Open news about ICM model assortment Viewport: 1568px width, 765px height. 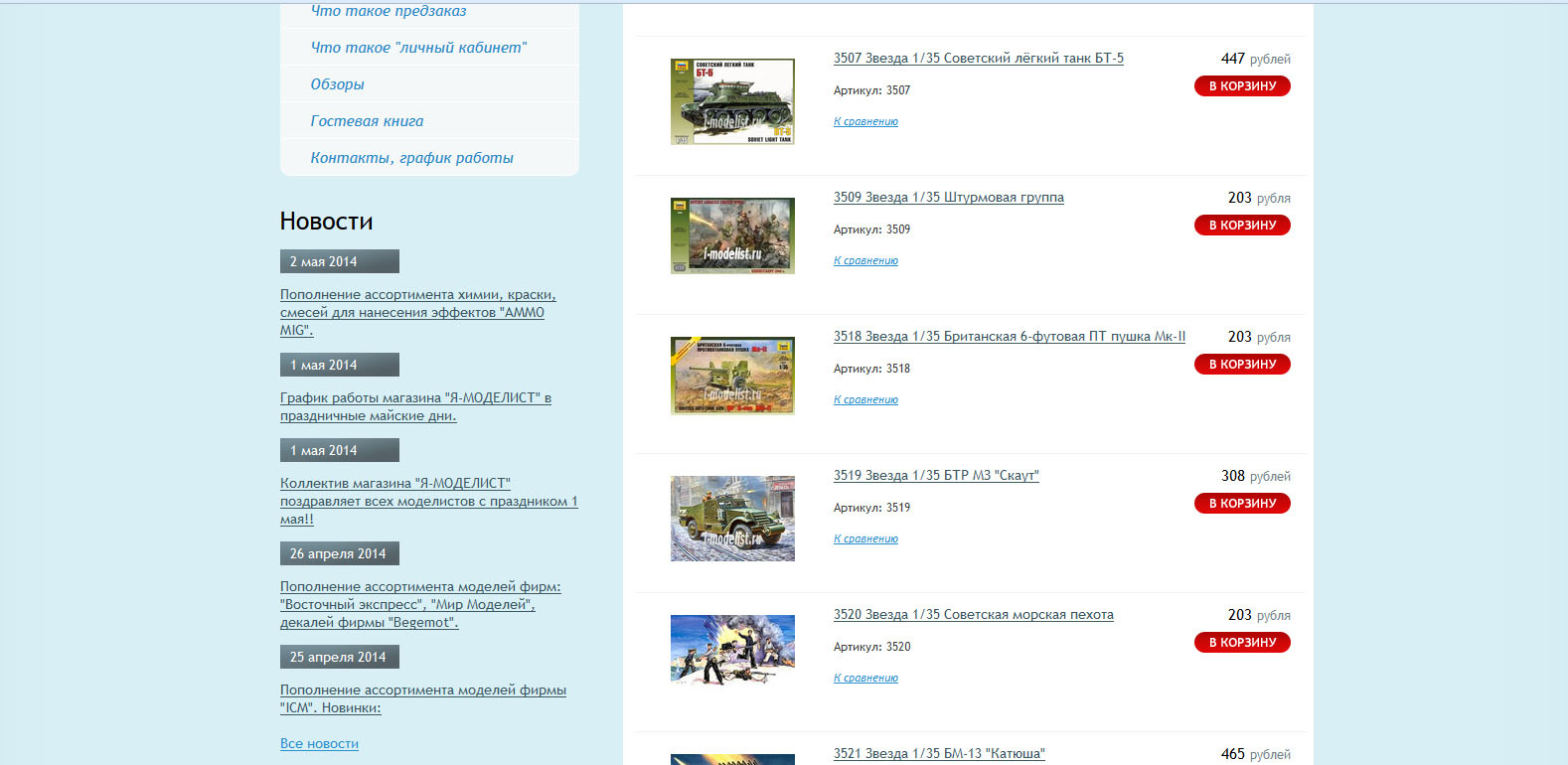coord(423,698)
